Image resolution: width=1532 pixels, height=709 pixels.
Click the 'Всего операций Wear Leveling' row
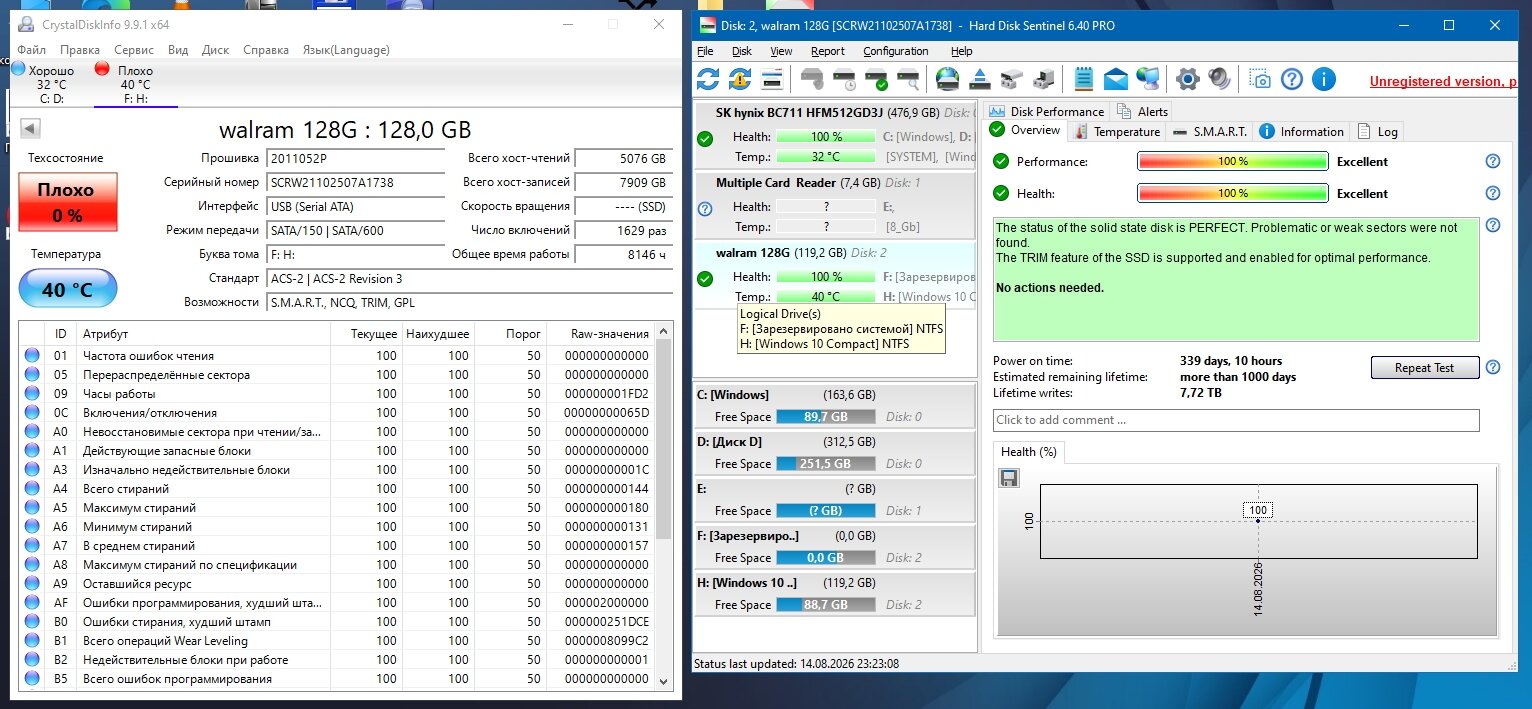(337, 641)
